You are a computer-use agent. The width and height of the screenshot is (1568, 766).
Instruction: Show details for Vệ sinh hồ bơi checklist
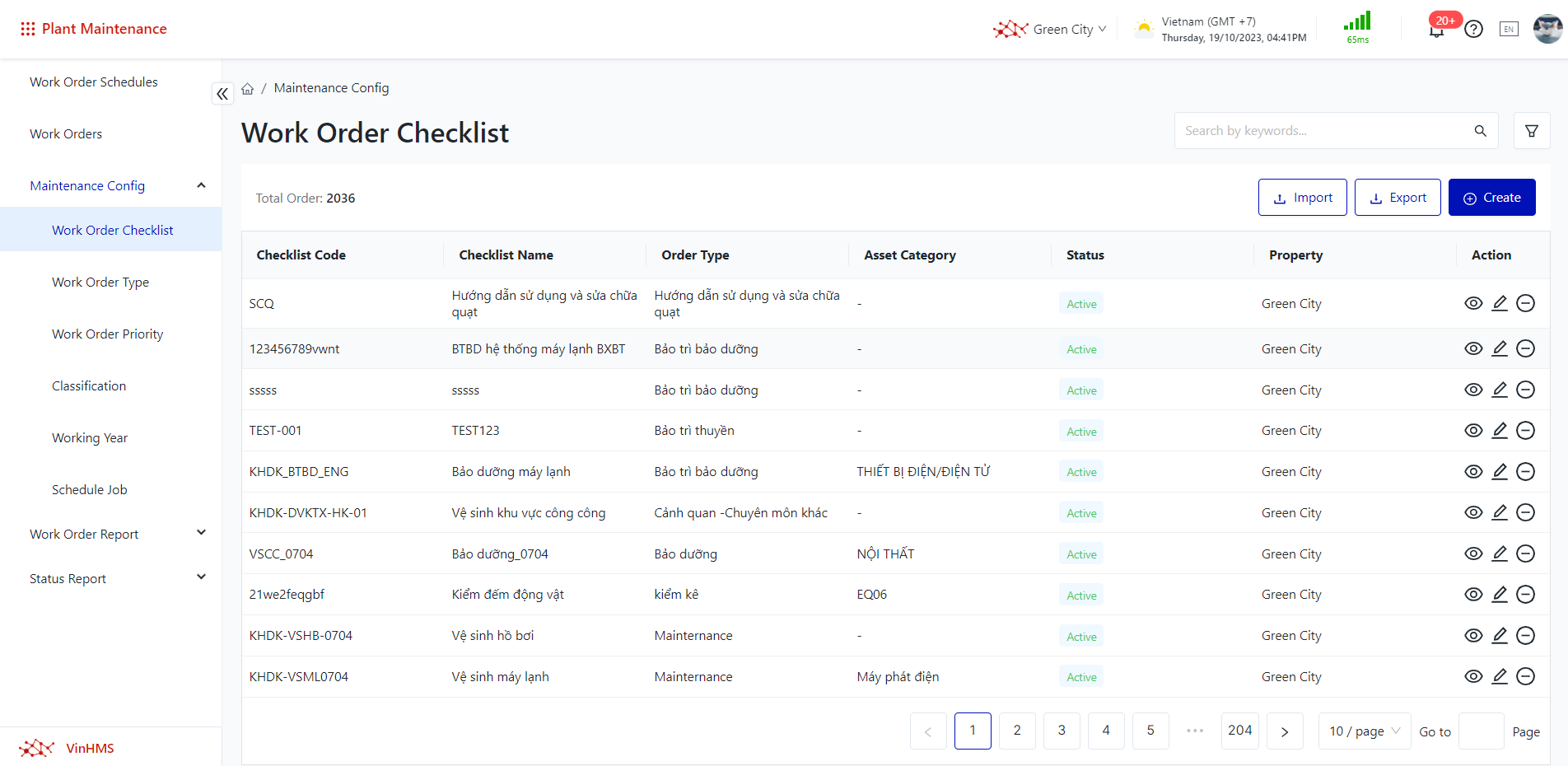point(1473,635)
